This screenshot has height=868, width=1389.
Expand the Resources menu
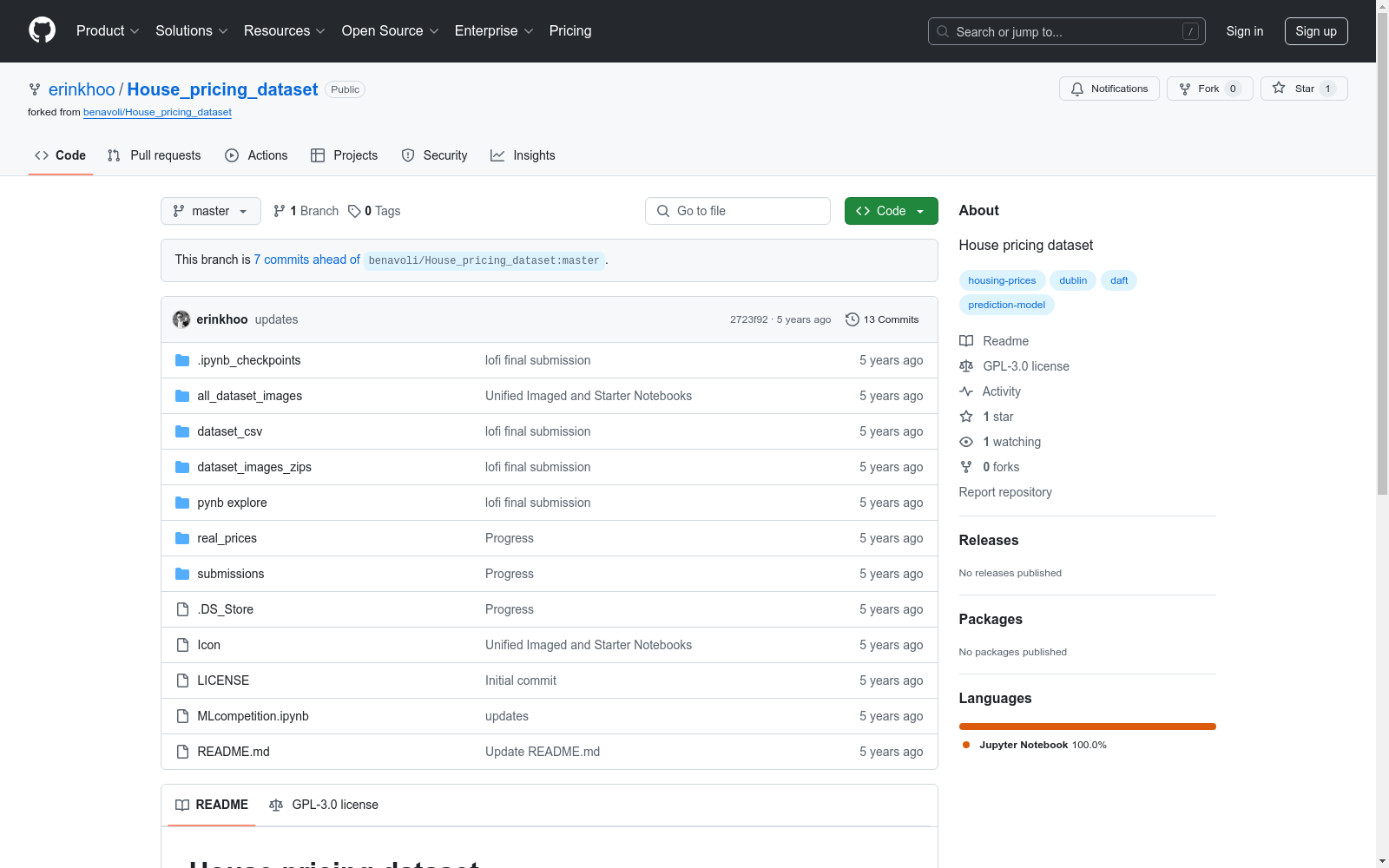coord(285,30)
